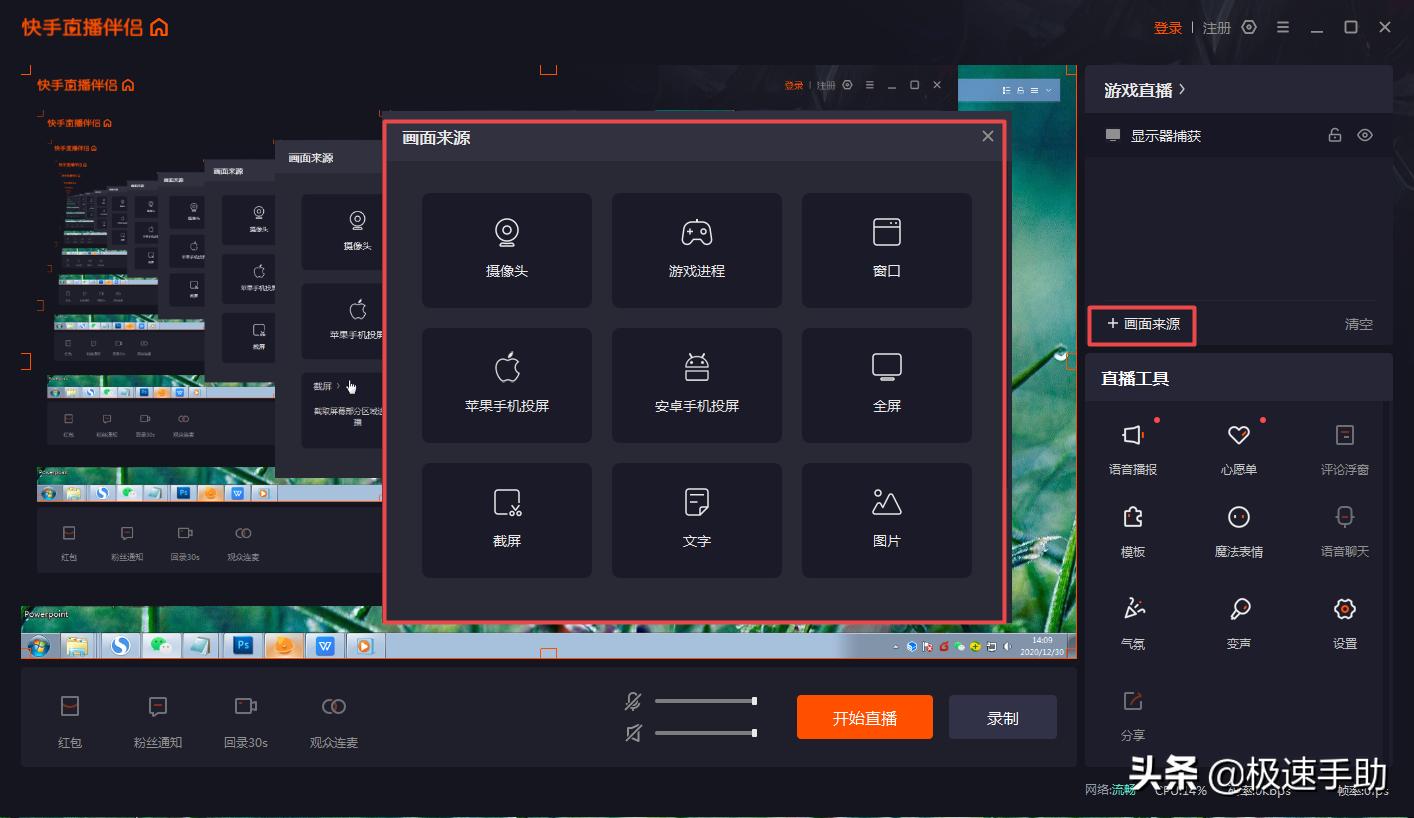
Task: Open the 变声 voice changer tool
Action: pyautogui.click(x=1239, y=623)
